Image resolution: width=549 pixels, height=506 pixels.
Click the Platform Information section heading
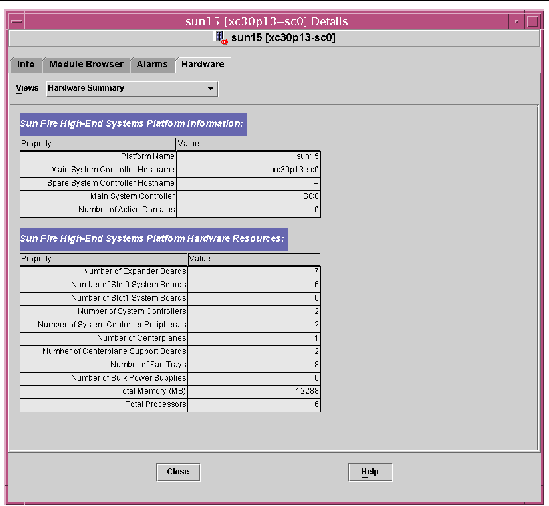click(x=133, y=124)
